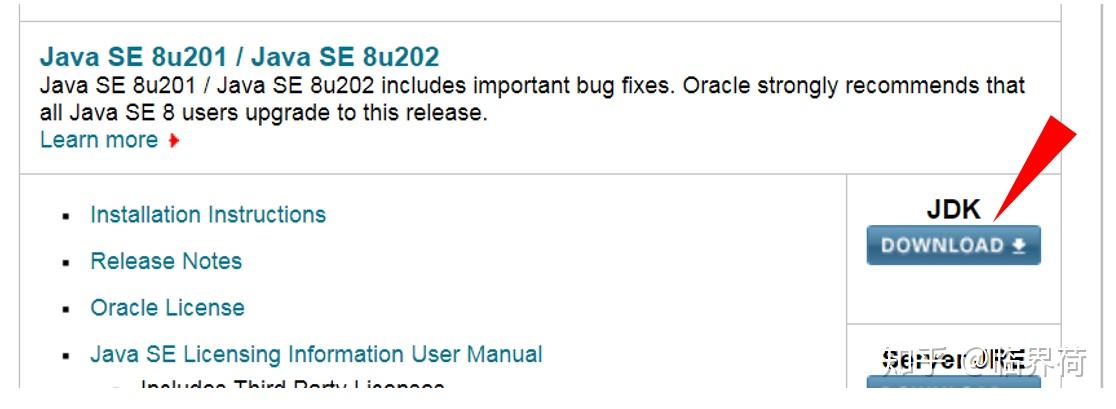The image size is (1116, 409).
Task: Click the Zhihu watermark text
Action: click(984, 362)
